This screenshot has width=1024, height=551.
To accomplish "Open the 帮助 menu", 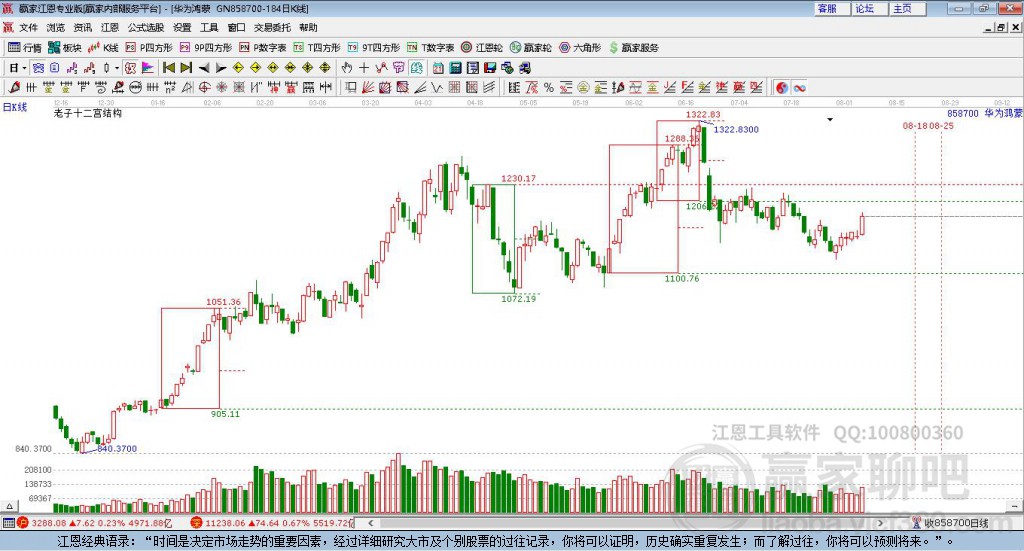I will [308, 27].
